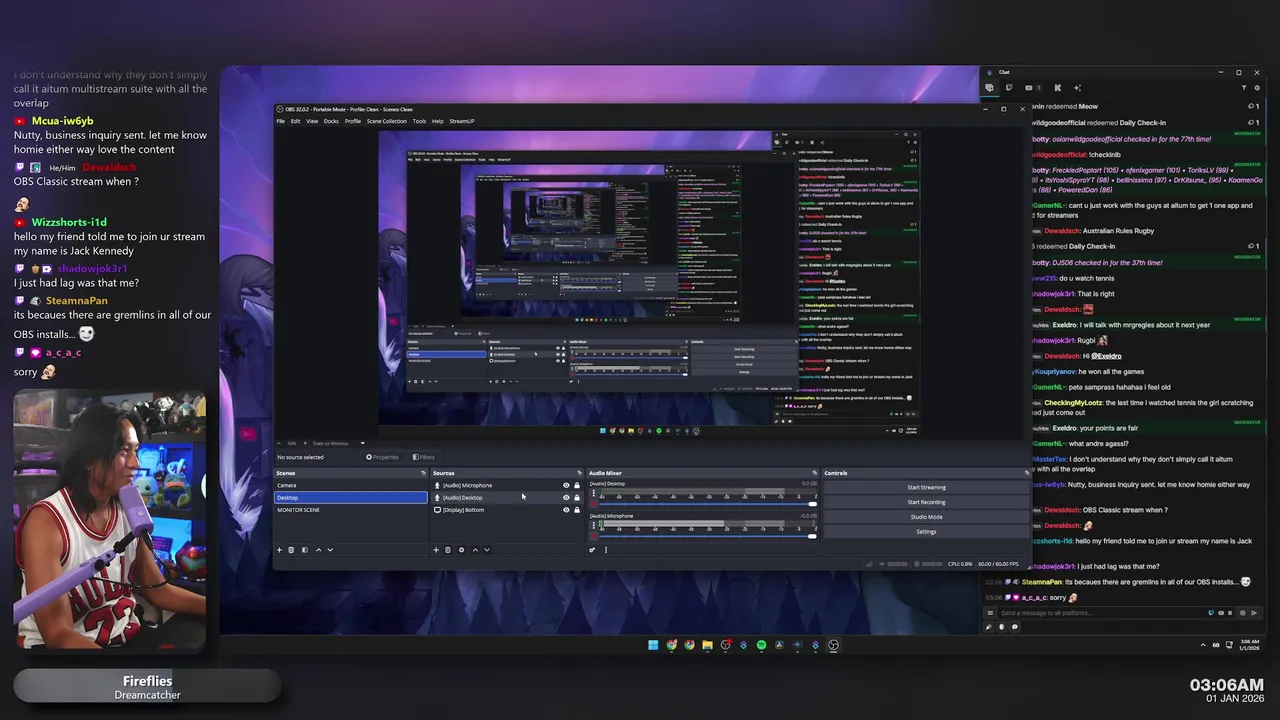This screenshot has height=720, width=1280.
Task: Open scene filters icon in Scenes dock
Action: pos(305,550)
